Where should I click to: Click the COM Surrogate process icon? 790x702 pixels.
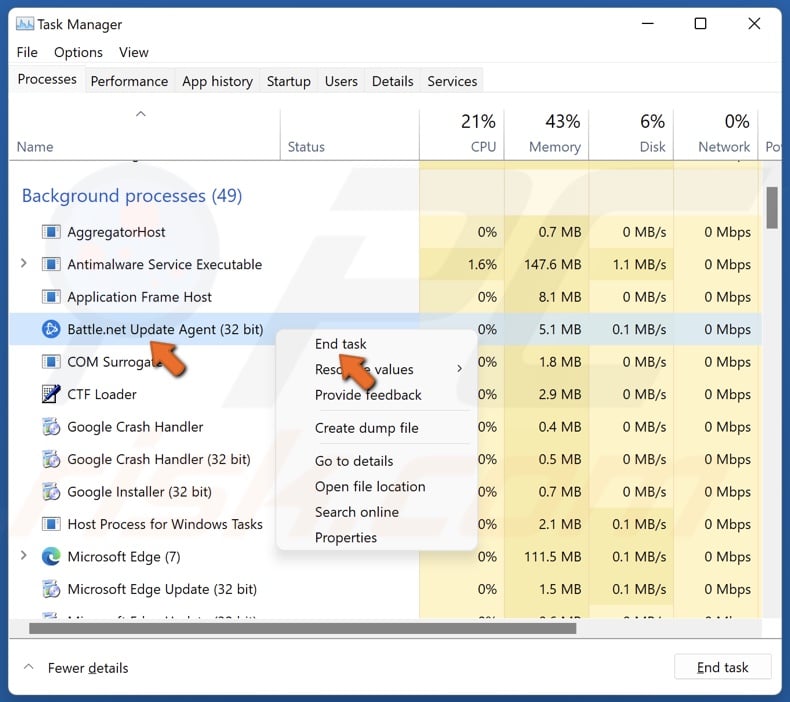pos(51,362)
